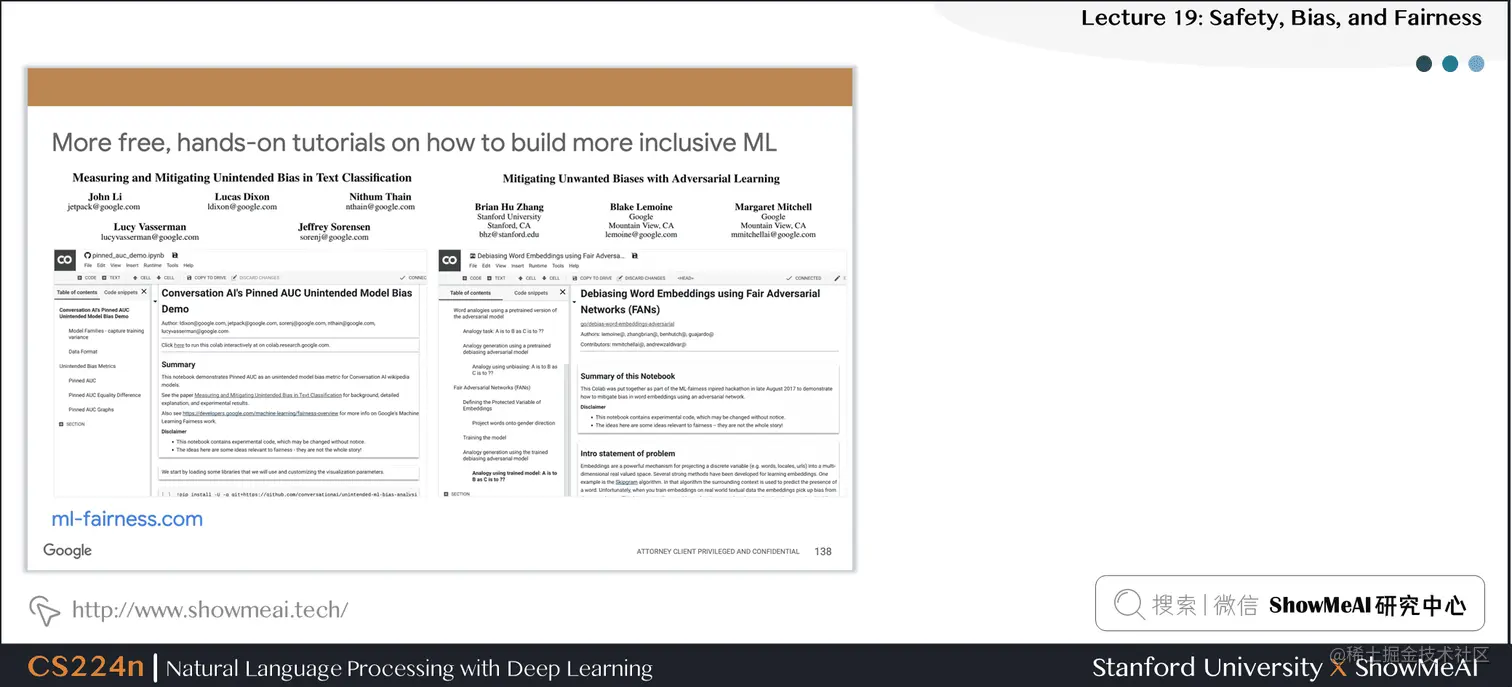Open Edit menu in pinned_auc_demo notebook
Screen dimensions: 1512x687
101,265
